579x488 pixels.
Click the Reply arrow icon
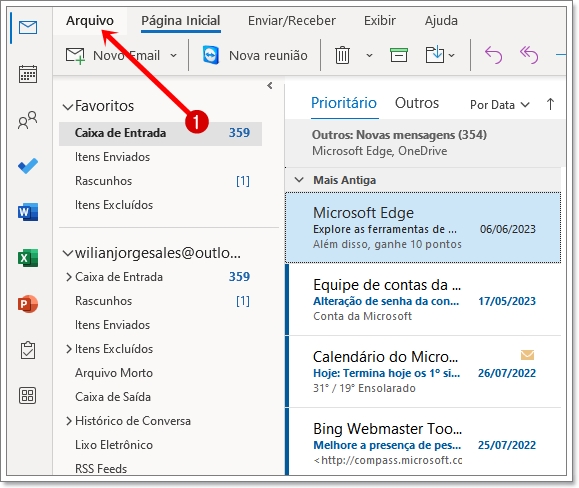pyautogui.click(x=493, y=55)
